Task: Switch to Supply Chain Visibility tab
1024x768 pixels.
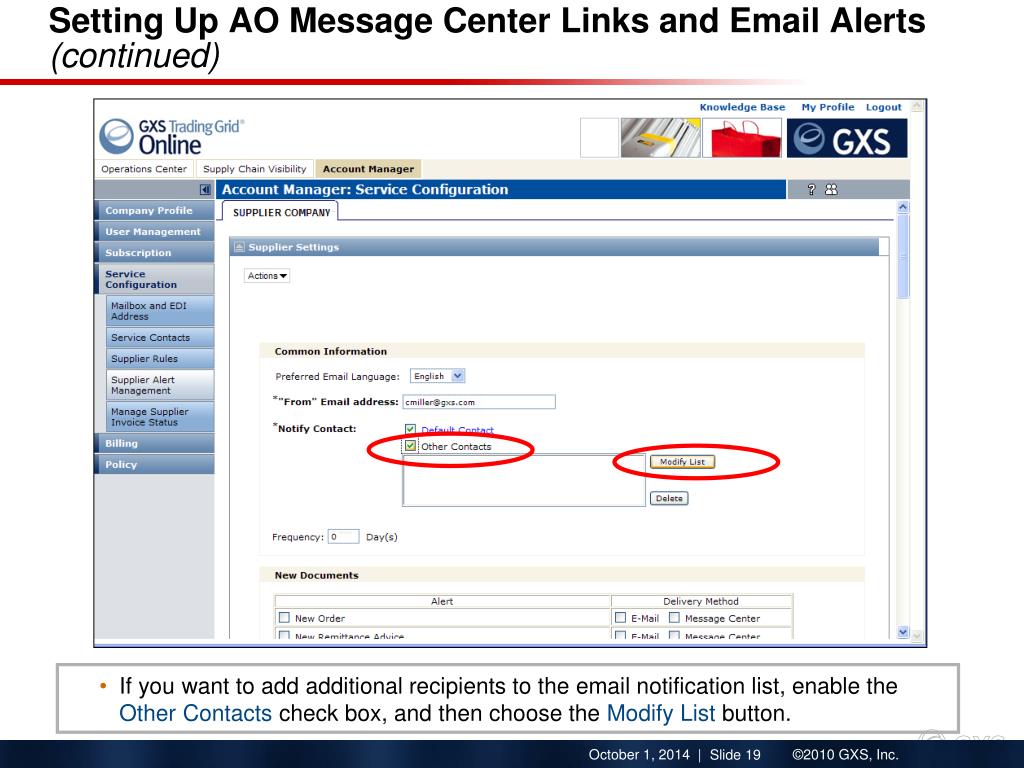Action: click(x=255, y=168)
